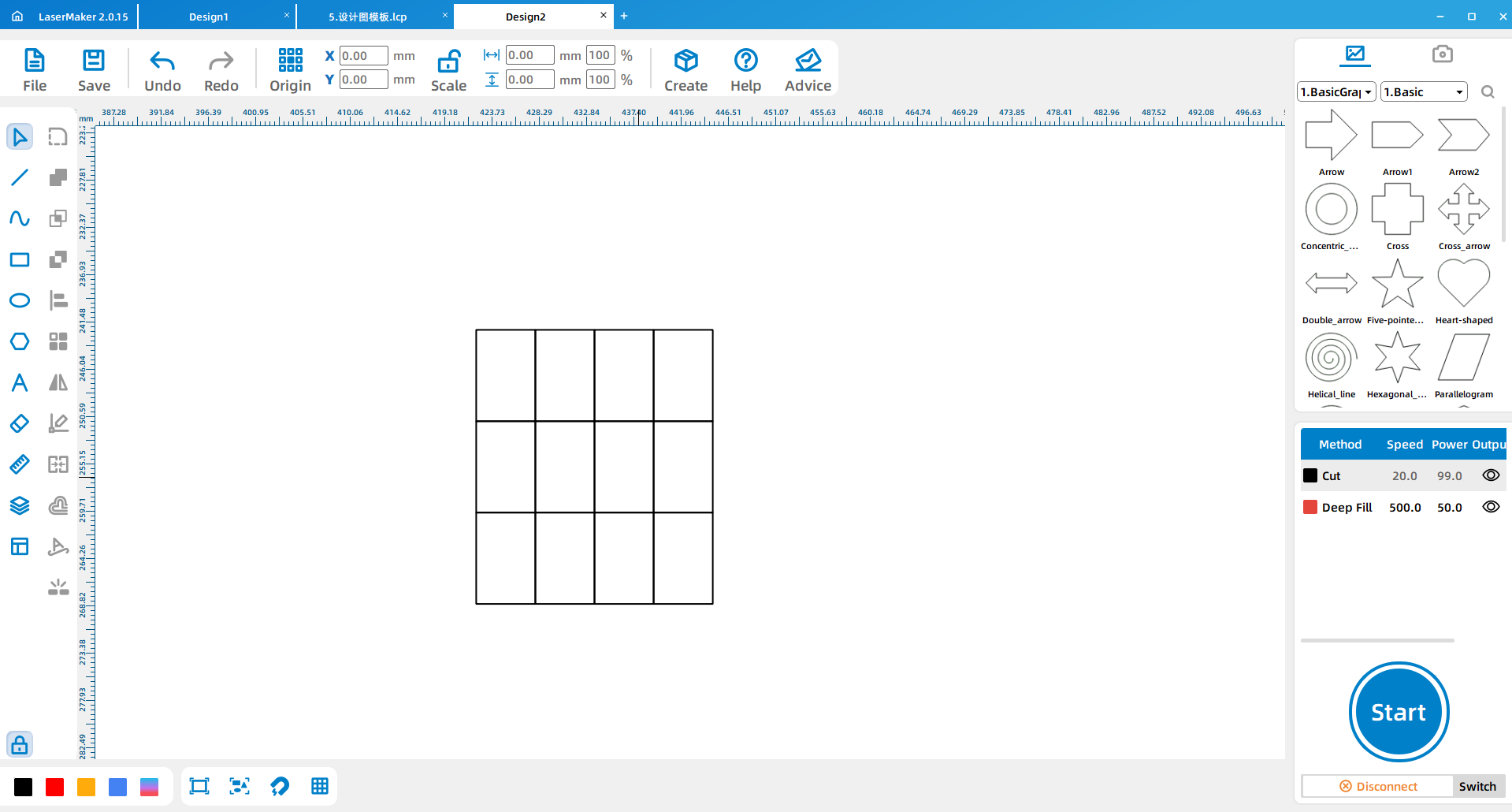Select the Line drawing tool
This screenshot has width=1512, height=812.
[x=20, y=177]
